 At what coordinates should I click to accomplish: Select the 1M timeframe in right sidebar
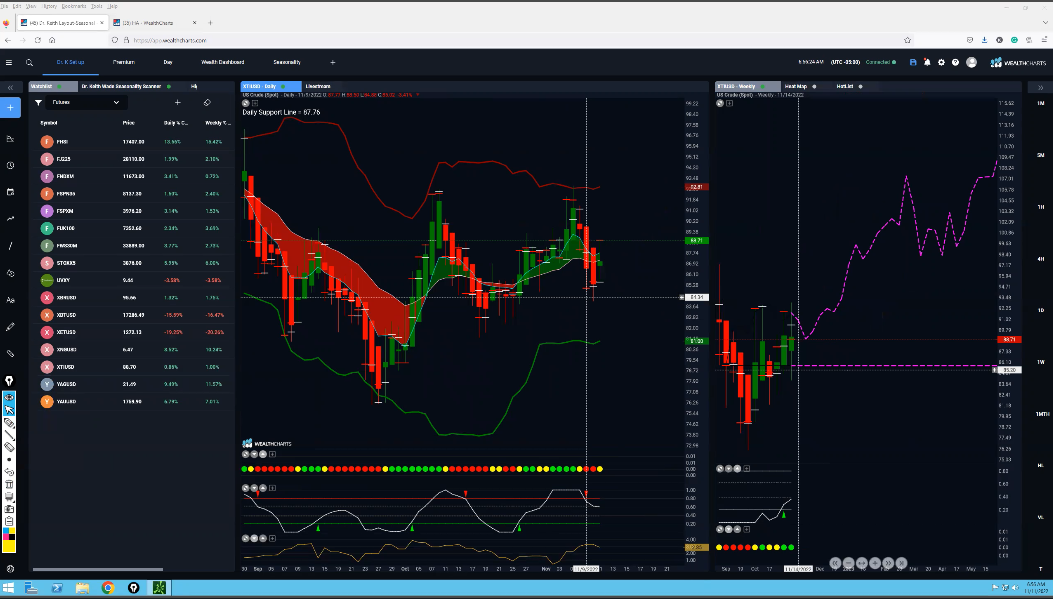coord(1040,103)
